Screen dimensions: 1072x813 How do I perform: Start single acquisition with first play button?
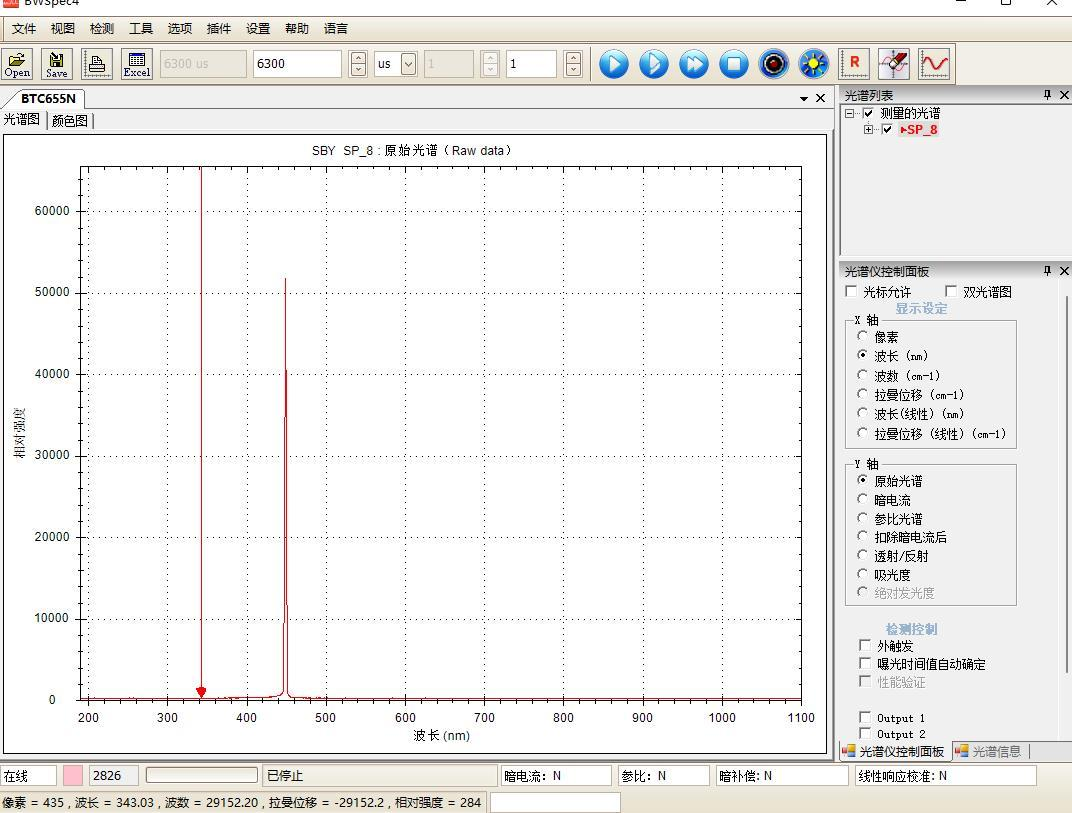coord(614,64)
